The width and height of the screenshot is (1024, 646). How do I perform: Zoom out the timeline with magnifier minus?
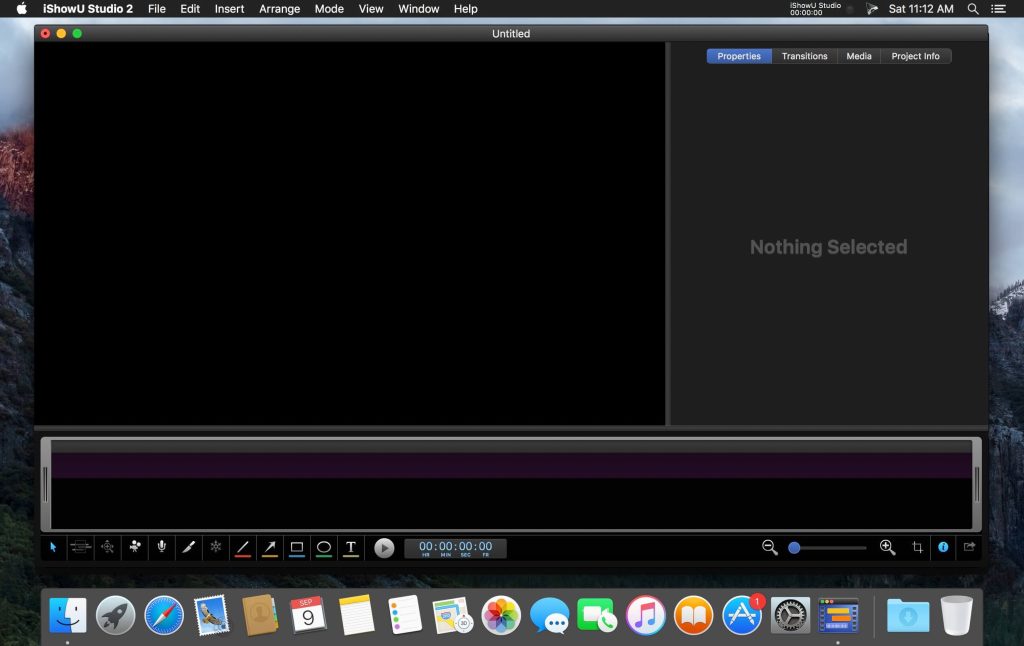coord(769,547)
